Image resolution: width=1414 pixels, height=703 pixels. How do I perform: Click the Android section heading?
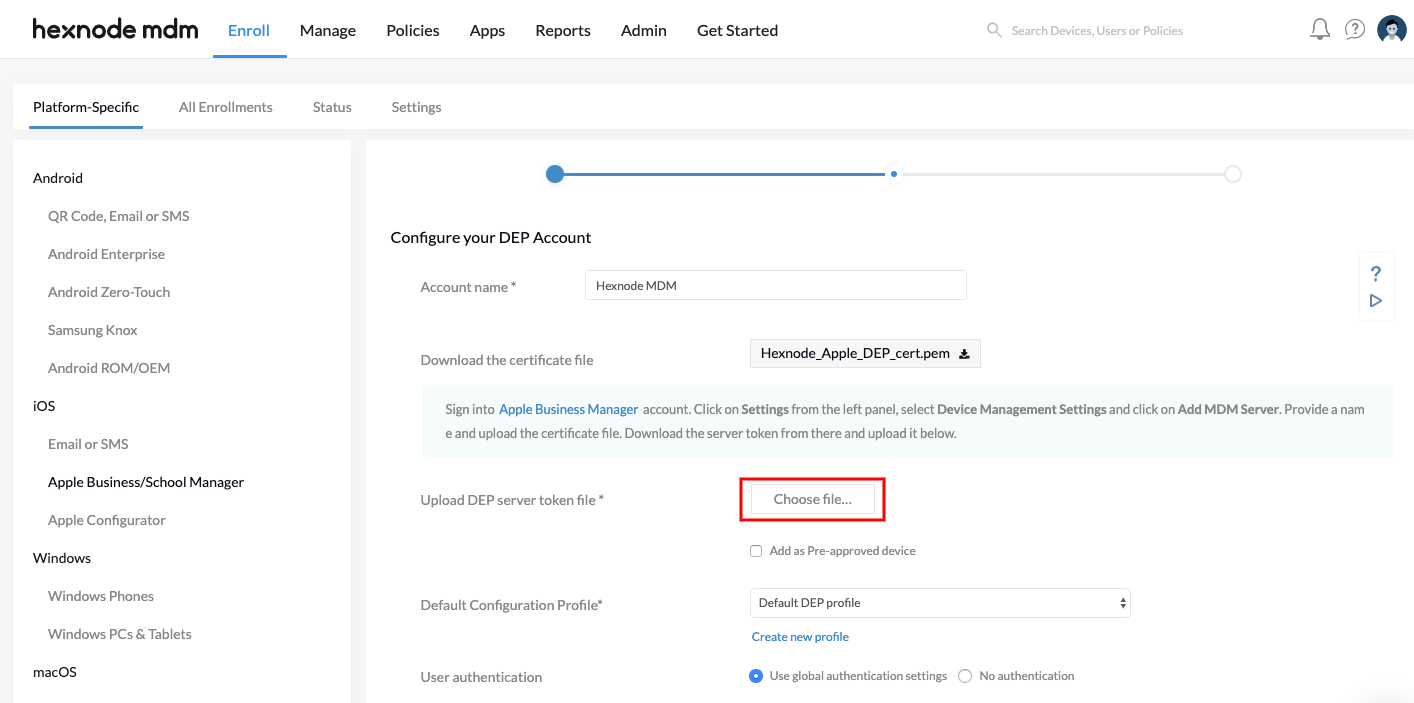[58, 178]
